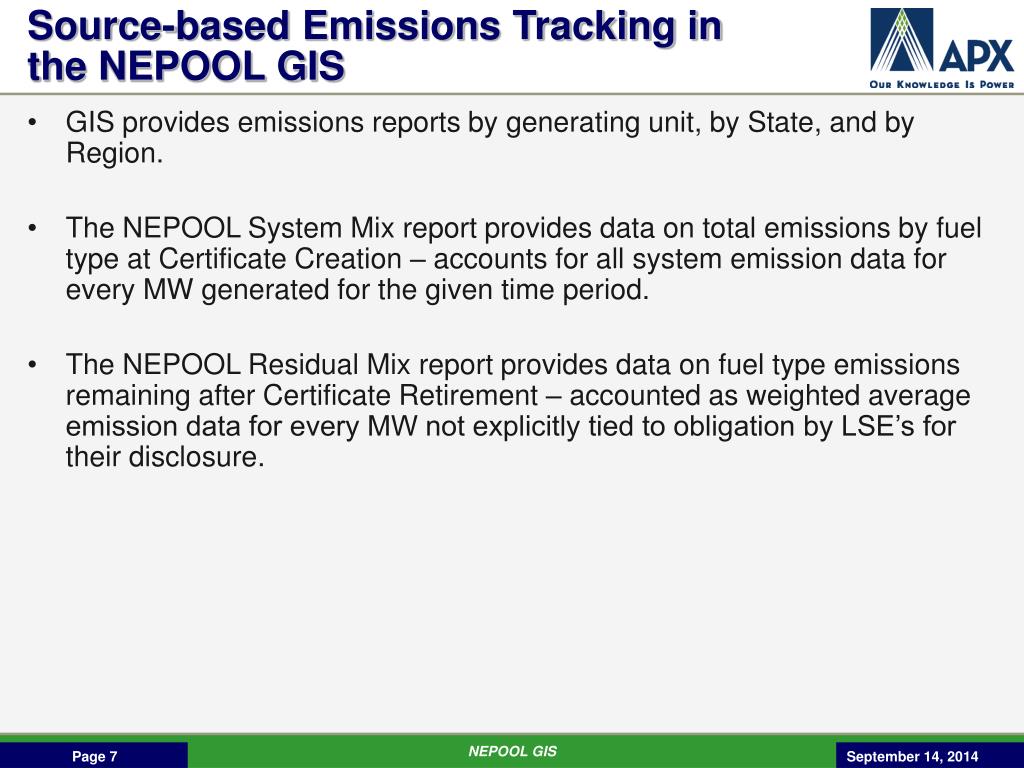This screenshot has height=768, width=1024.
Task: Click 'every MW generated for the given time period'
Action: point(357,291)
